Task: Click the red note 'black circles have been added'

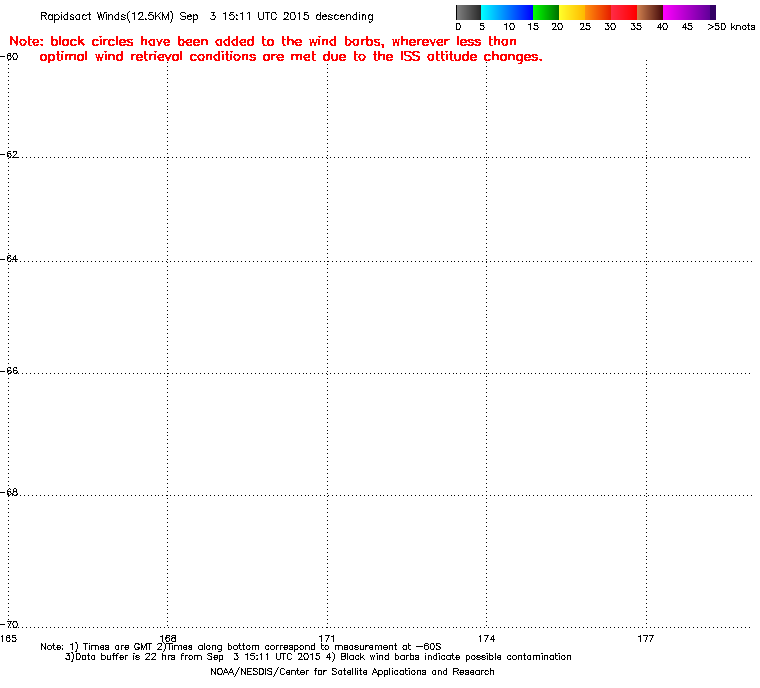Action: [x=153, y=41]
